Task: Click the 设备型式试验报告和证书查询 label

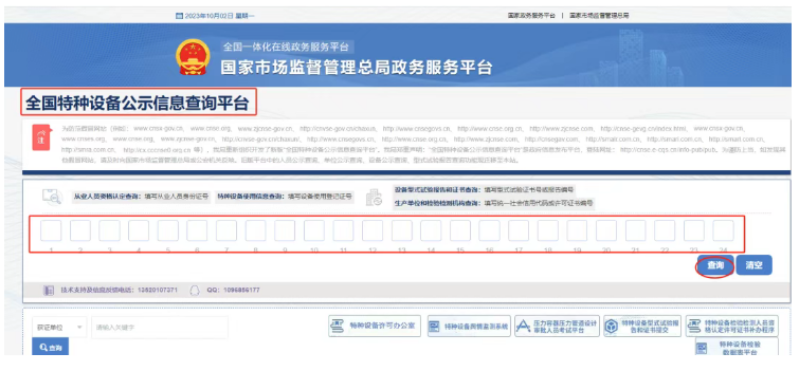Action: tap(437, 189)
